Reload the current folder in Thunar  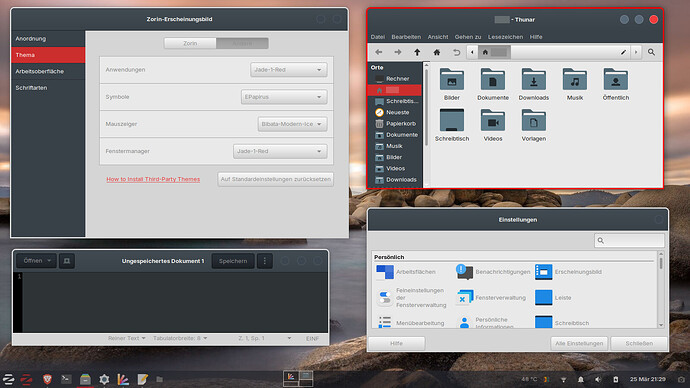[456, 52]
